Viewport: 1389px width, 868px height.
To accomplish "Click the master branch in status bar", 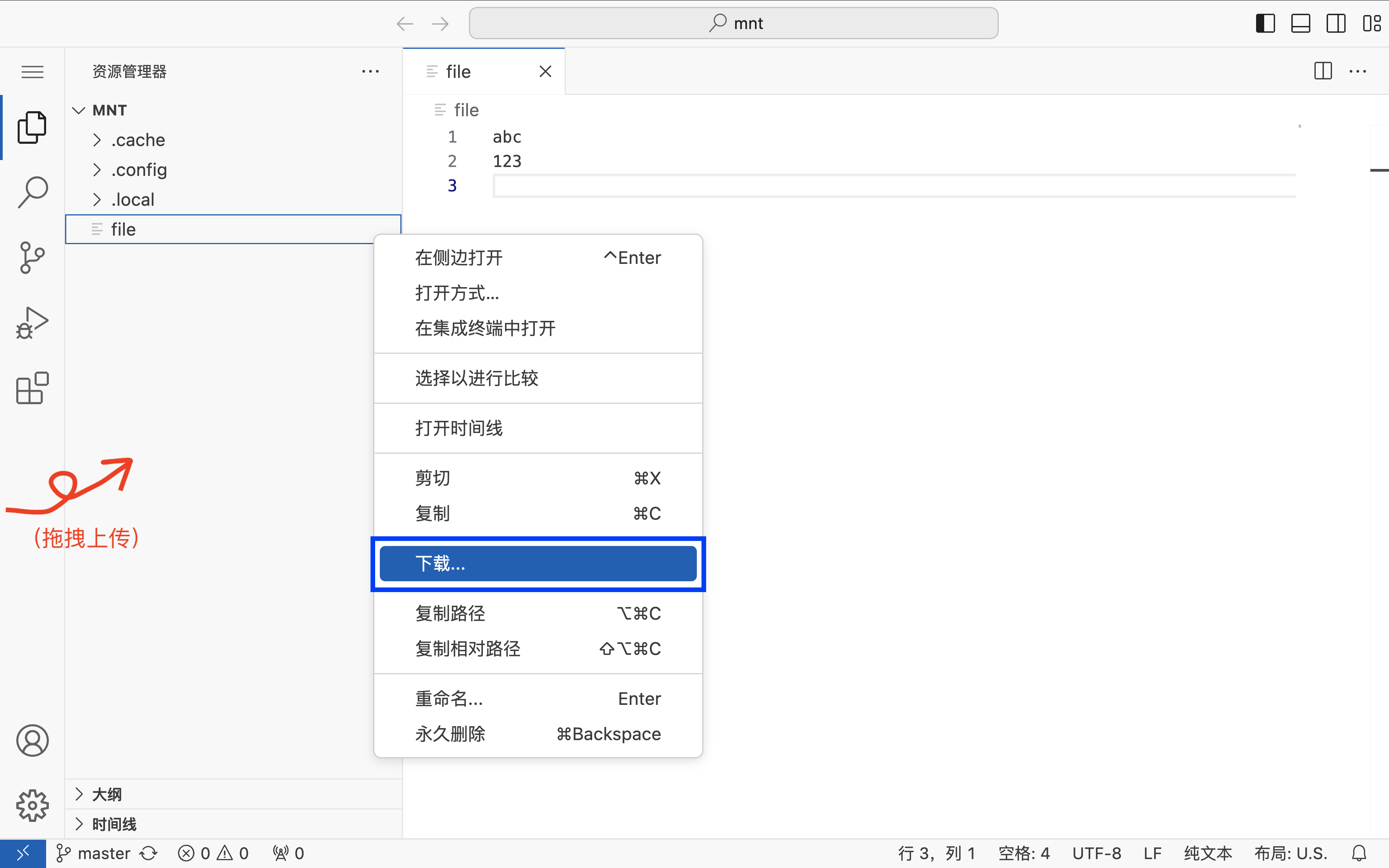I will click(x=93, y=854).
